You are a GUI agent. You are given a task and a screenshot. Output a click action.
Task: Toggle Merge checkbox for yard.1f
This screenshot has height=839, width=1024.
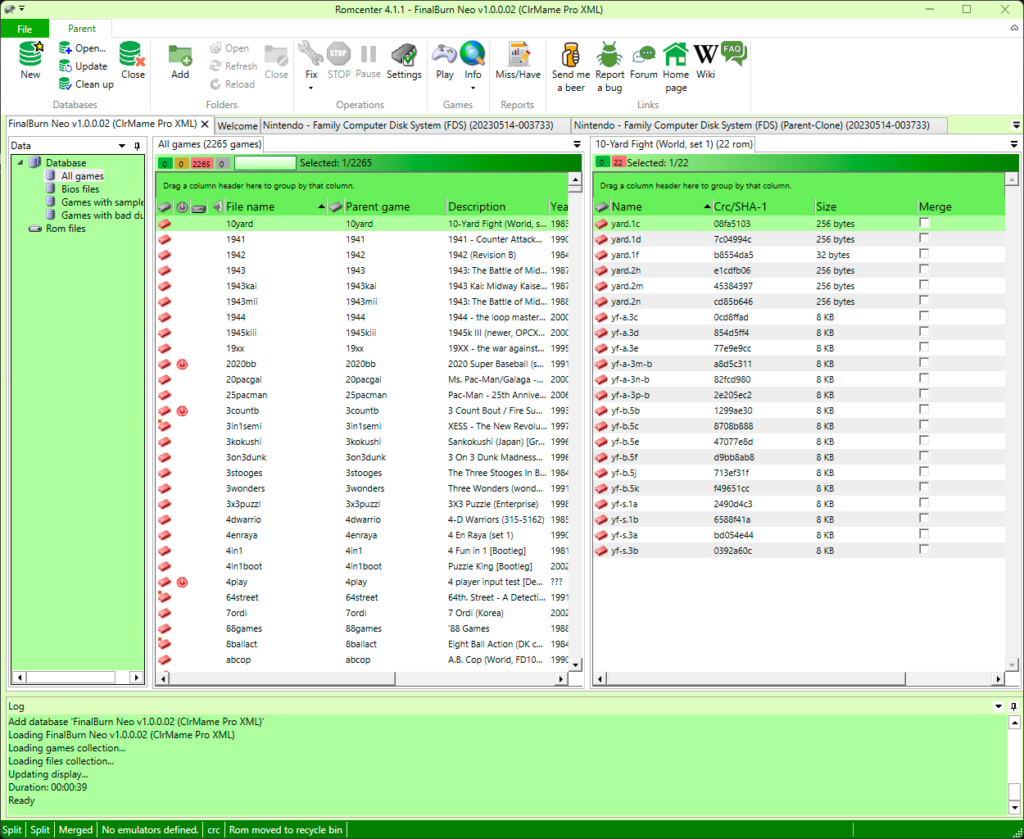tap(924, 255)
